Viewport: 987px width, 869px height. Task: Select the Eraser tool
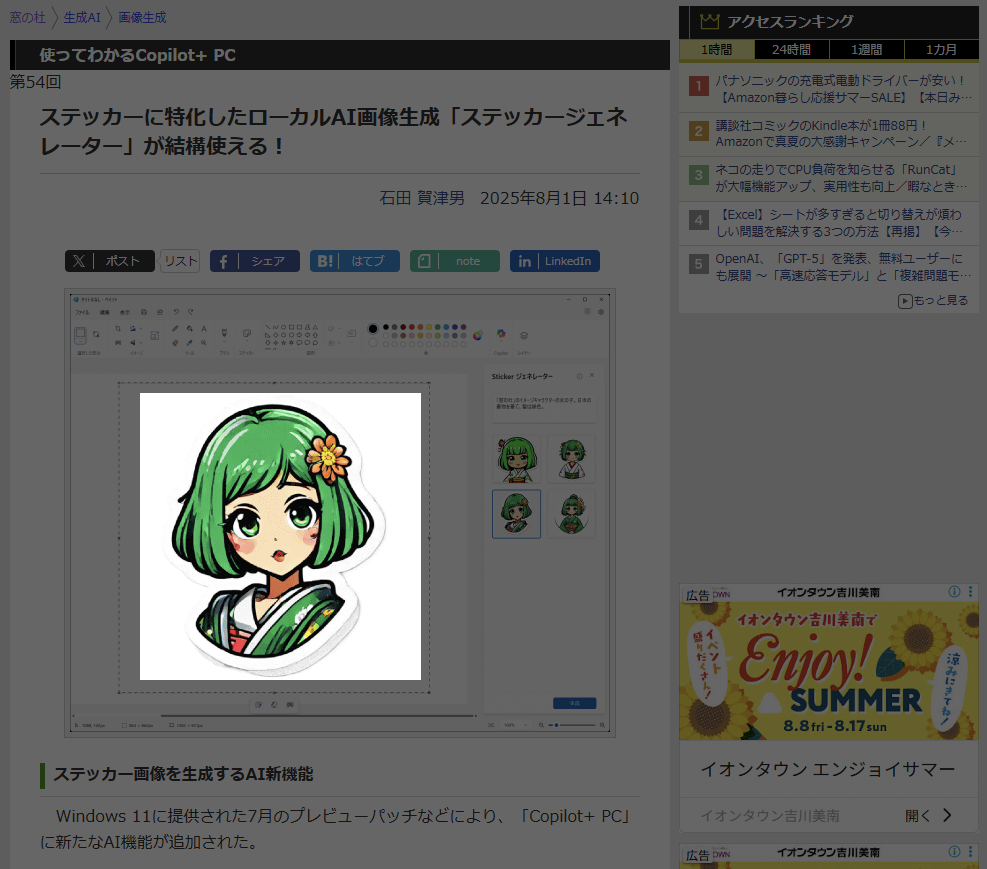[x=175, y=341]
